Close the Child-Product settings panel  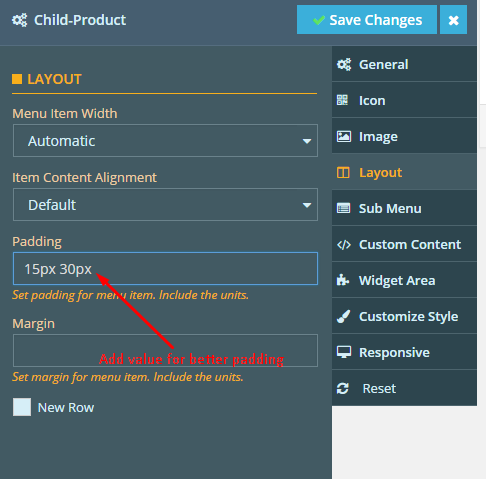(454, 20)
